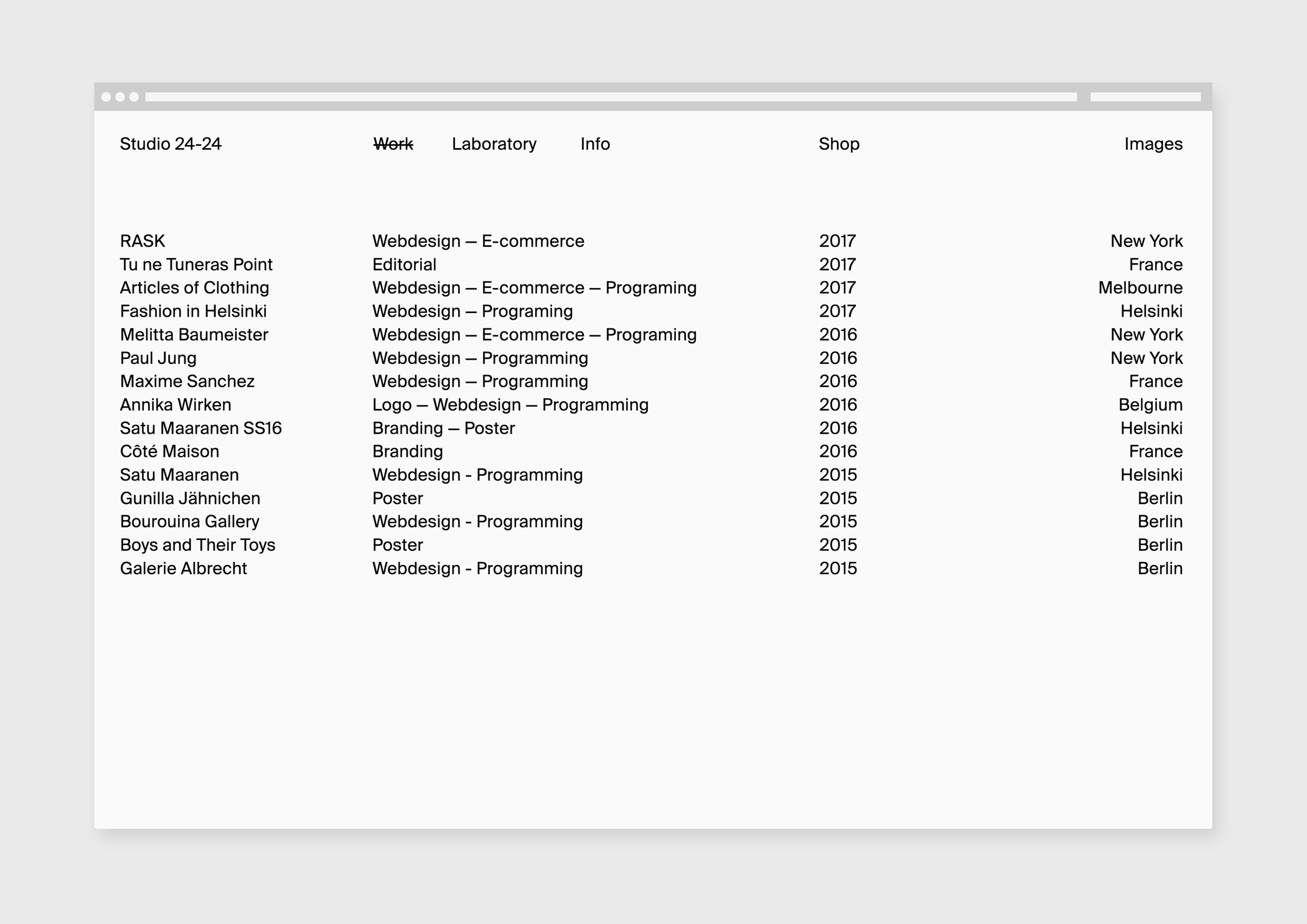
Task: Open the RASK project
Action: [143, 241]
